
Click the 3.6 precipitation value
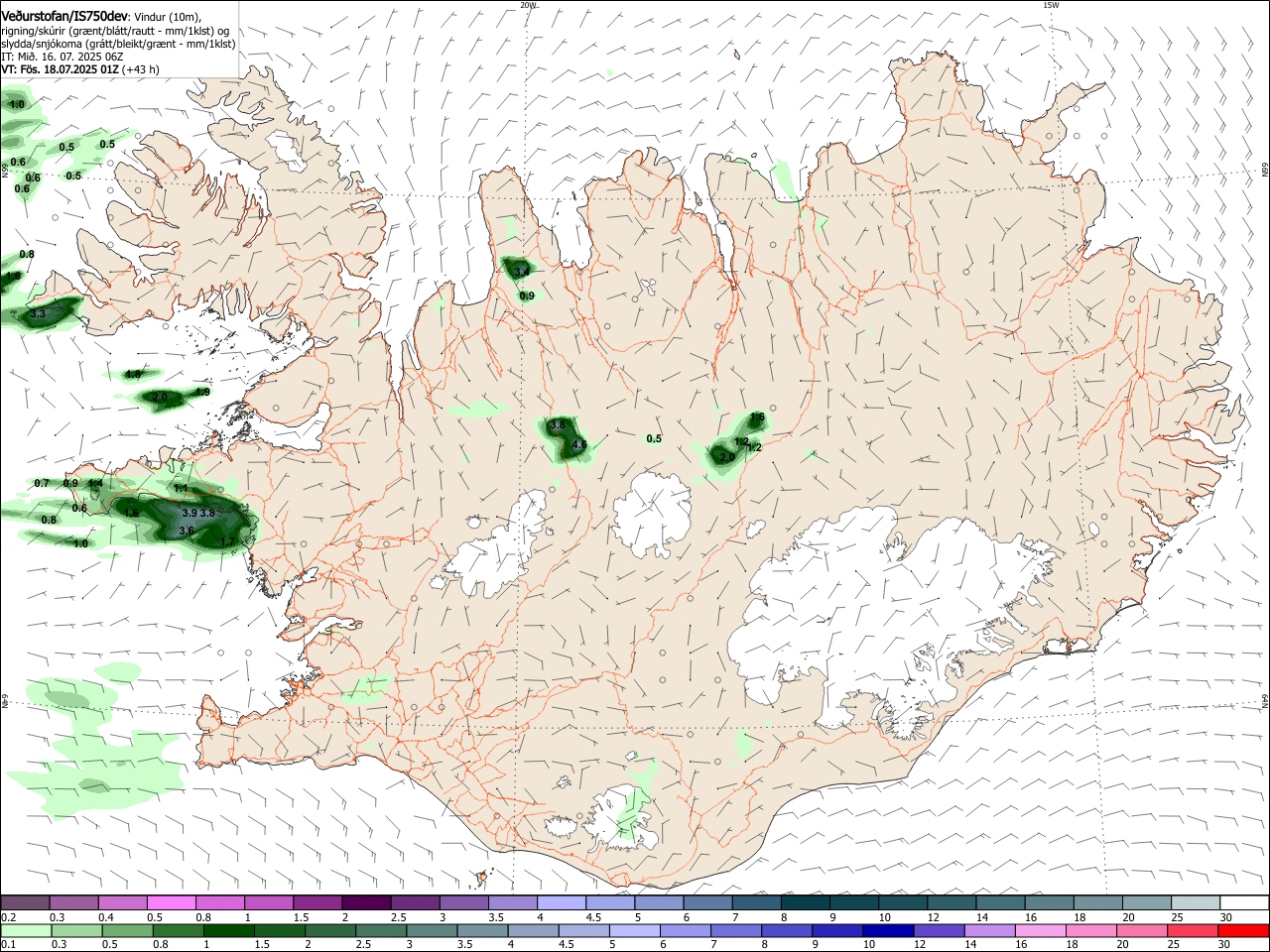(187, 531)
